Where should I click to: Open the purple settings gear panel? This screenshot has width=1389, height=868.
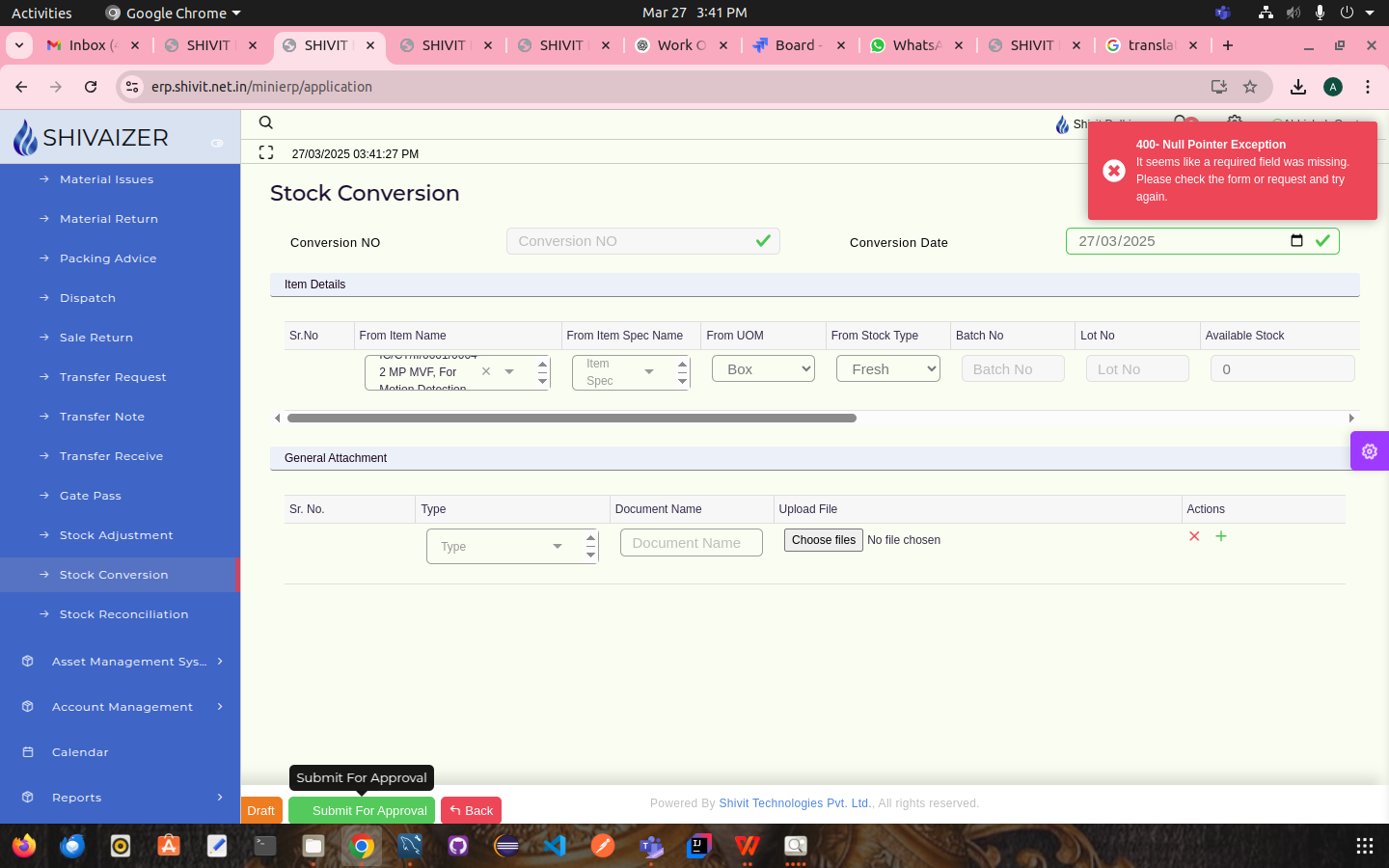pyautogui.click(x=1369, y=451)
